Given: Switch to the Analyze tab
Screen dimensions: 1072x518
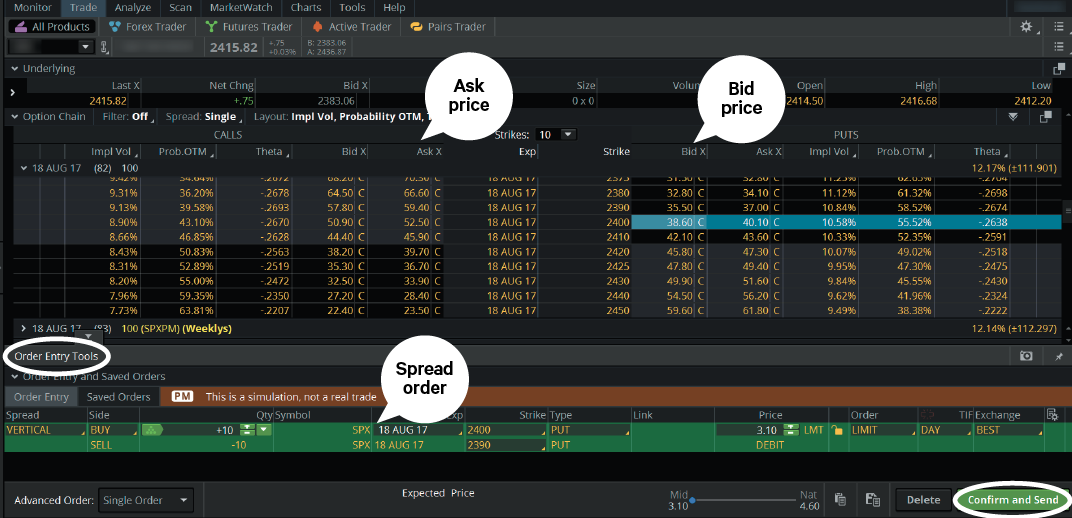Looking at the screenshot, I should (x=133, y=8).
